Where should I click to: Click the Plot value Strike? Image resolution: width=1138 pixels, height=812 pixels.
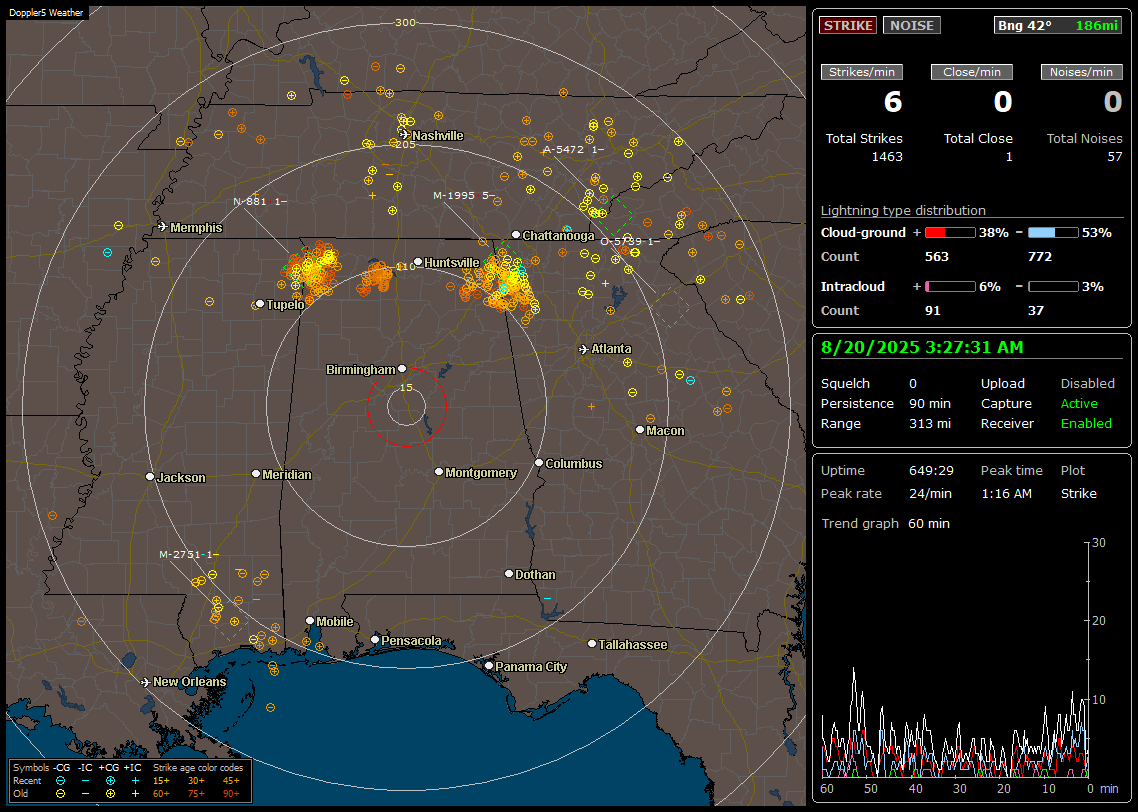(1078, 493)
